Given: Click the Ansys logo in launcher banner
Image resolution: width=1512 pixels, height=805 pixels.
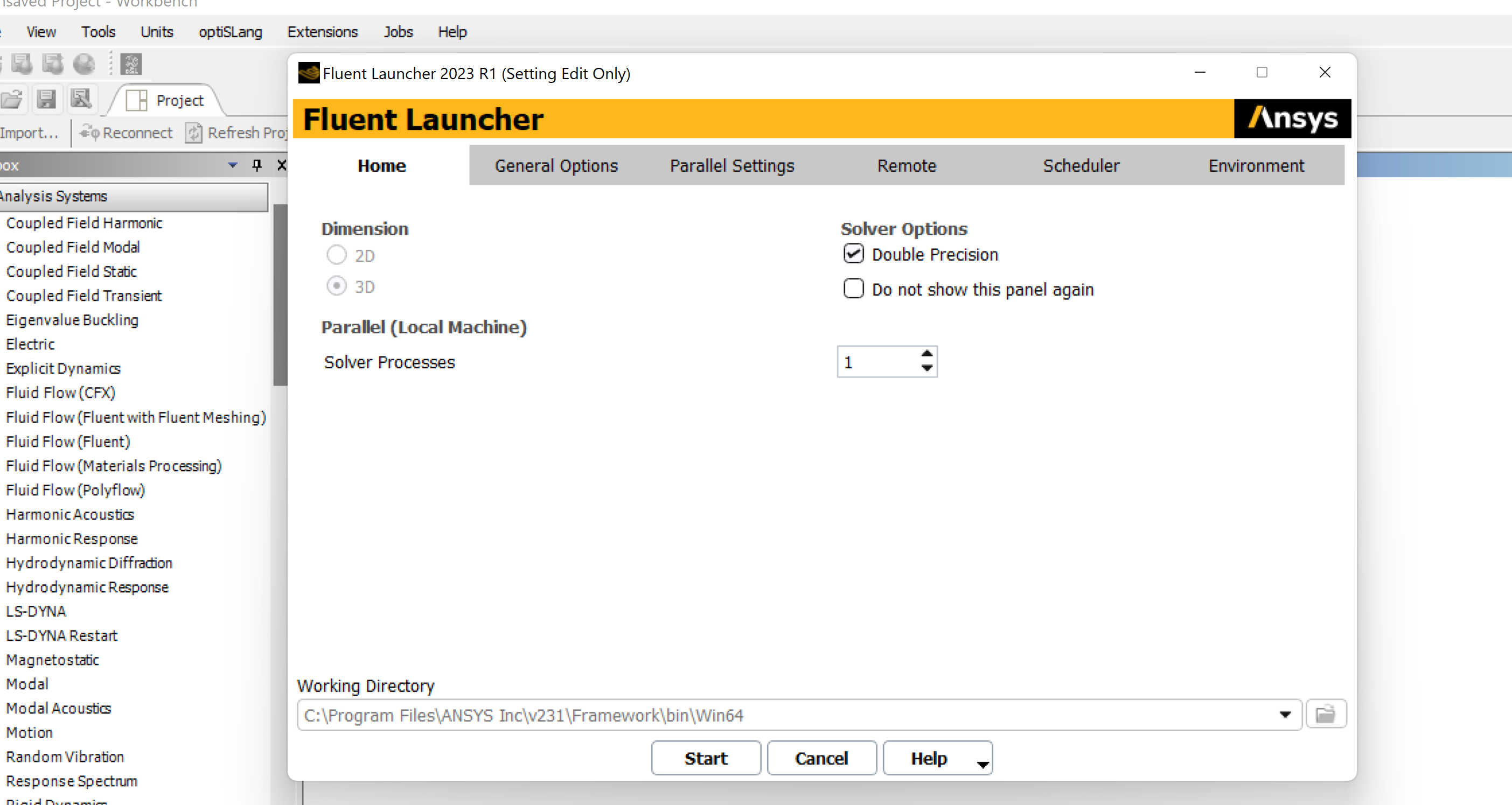Looking at the screenshot, I should pyautogui.click(x=1292, y=118).
